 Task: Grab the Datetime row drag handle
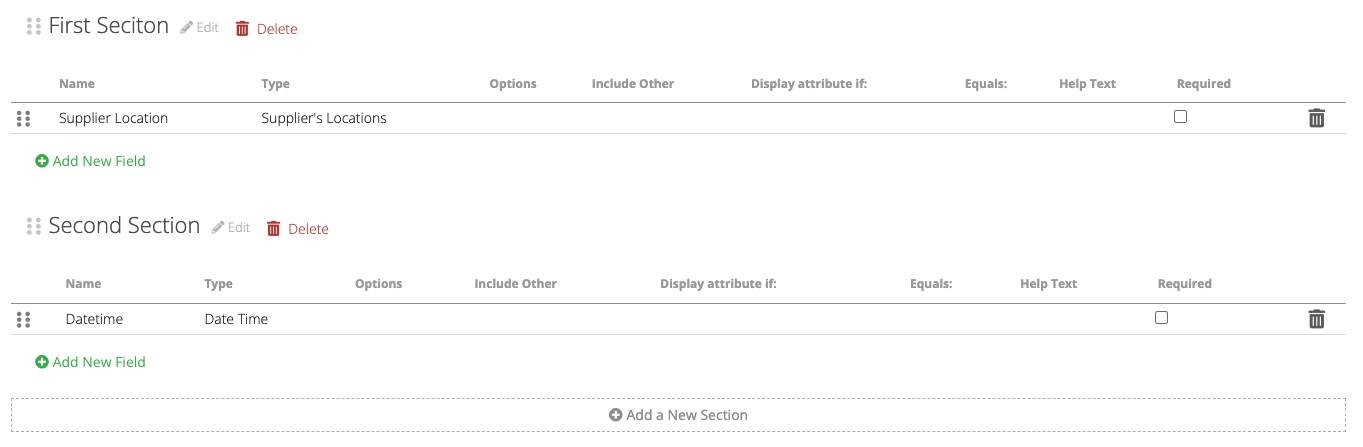[24, 320]
